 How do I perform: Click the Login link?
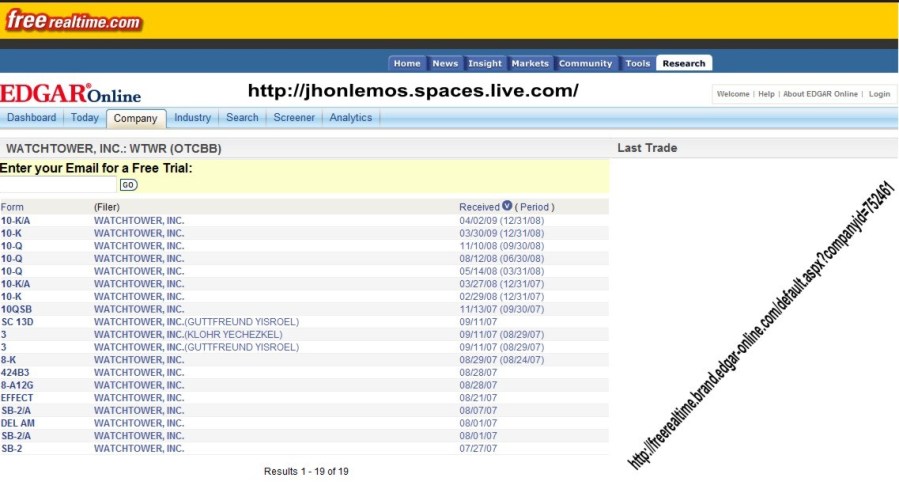click(879, 94)
